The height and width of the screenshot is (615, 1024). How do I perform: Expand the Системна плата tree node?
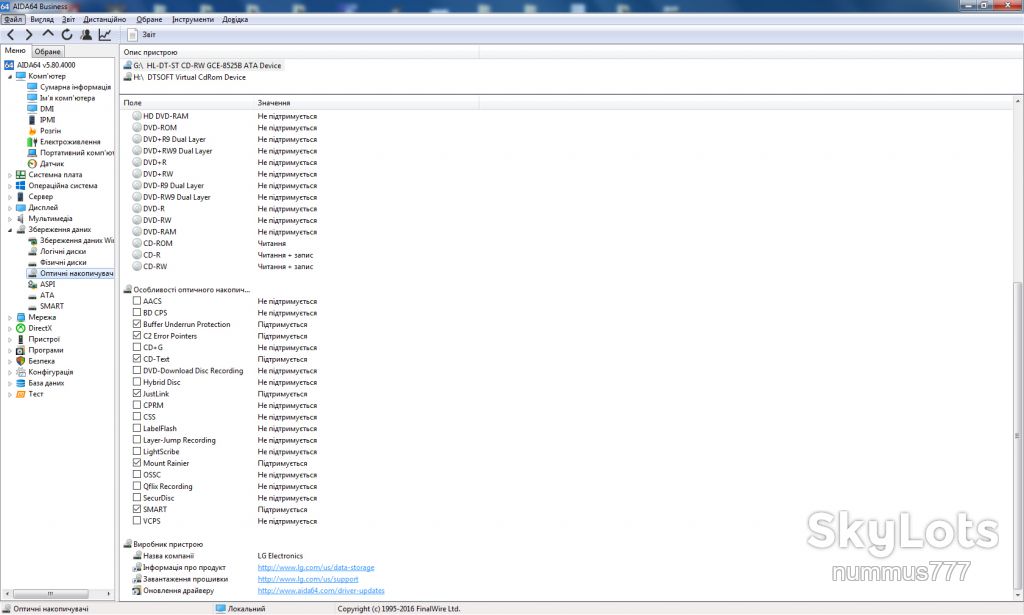10,175
